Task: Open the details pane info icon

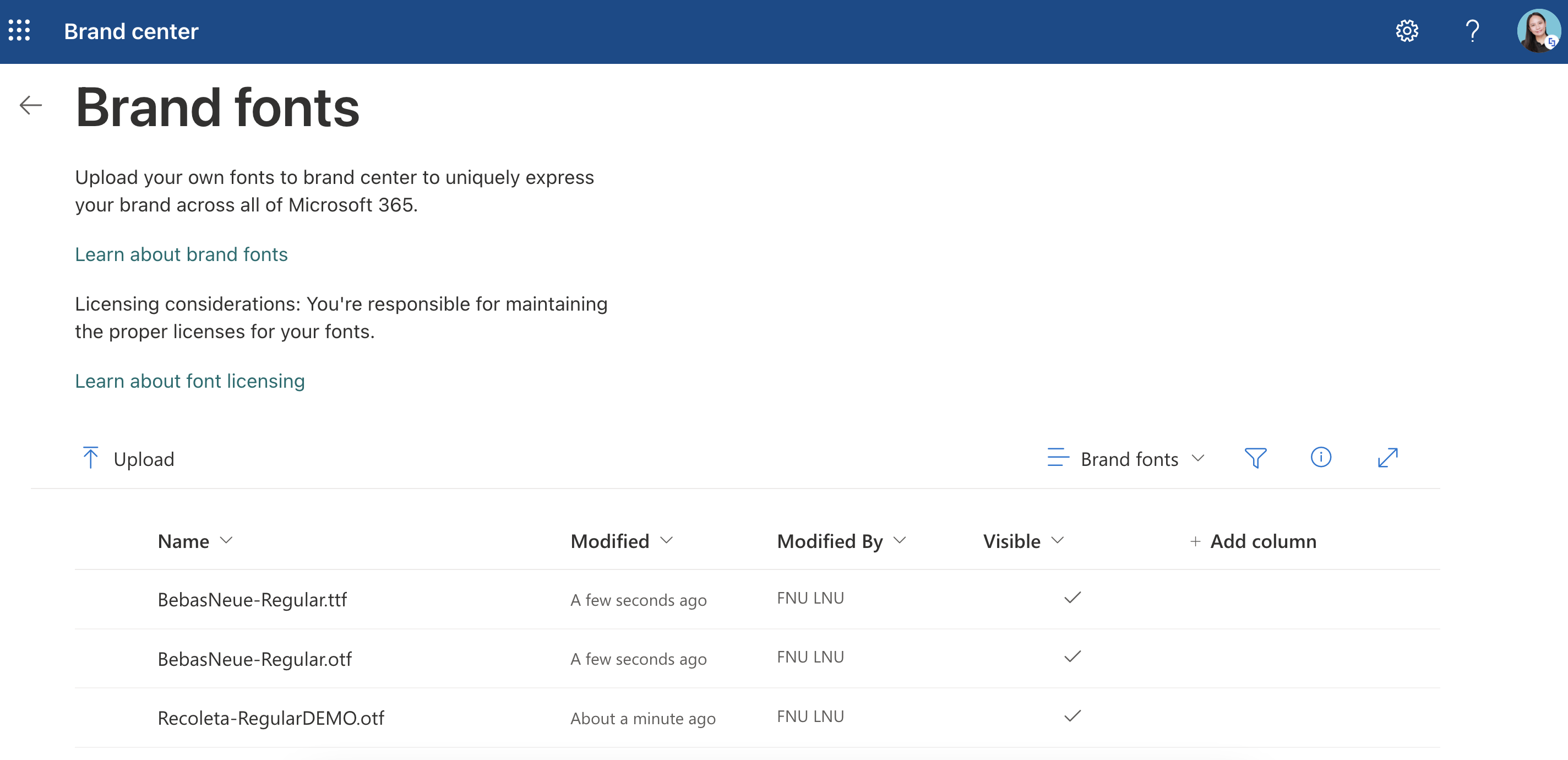Action: pyautogui.click(x=1320, y=457)
